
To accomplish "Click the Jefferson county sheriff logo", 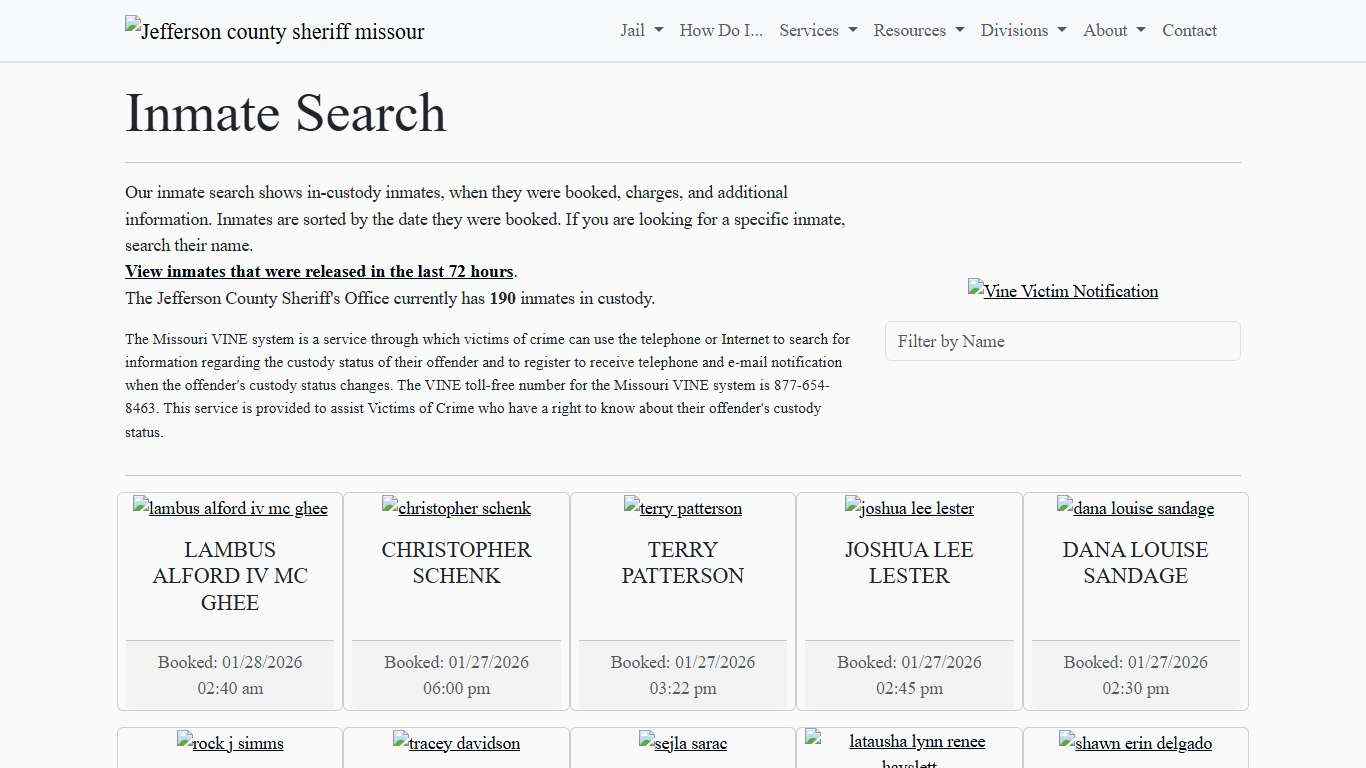I will tap(274, 30).
